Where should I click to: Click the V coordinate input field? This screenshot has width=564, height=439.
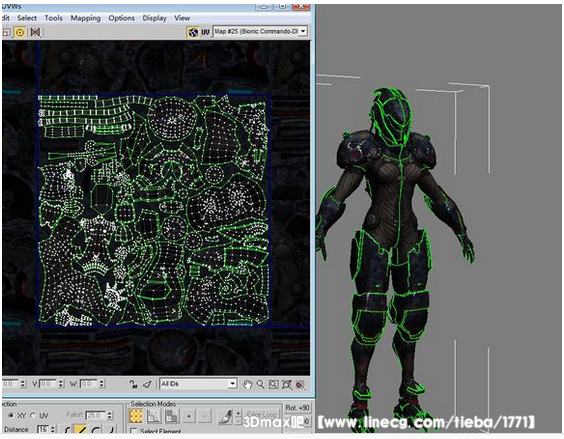pyautogui.click(x=47, y=384)
